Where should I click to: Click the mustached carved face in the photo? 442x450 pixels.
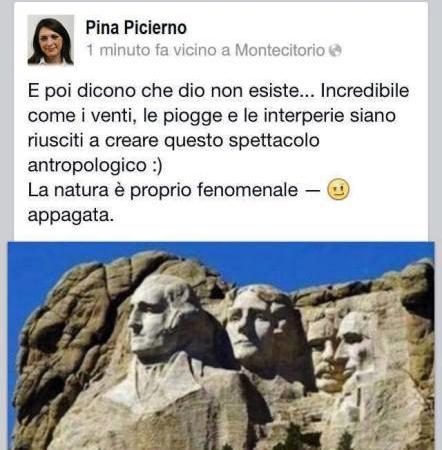tap(321, 353)
